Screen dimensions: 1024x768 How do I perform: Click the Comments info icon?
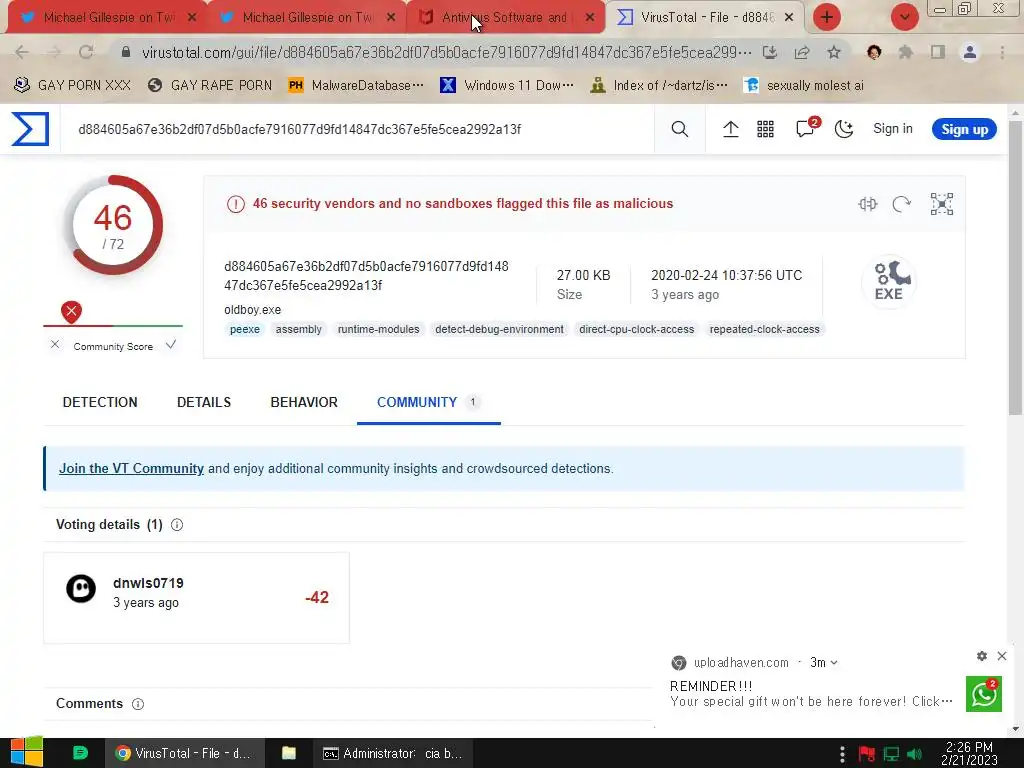click(138, 704)
